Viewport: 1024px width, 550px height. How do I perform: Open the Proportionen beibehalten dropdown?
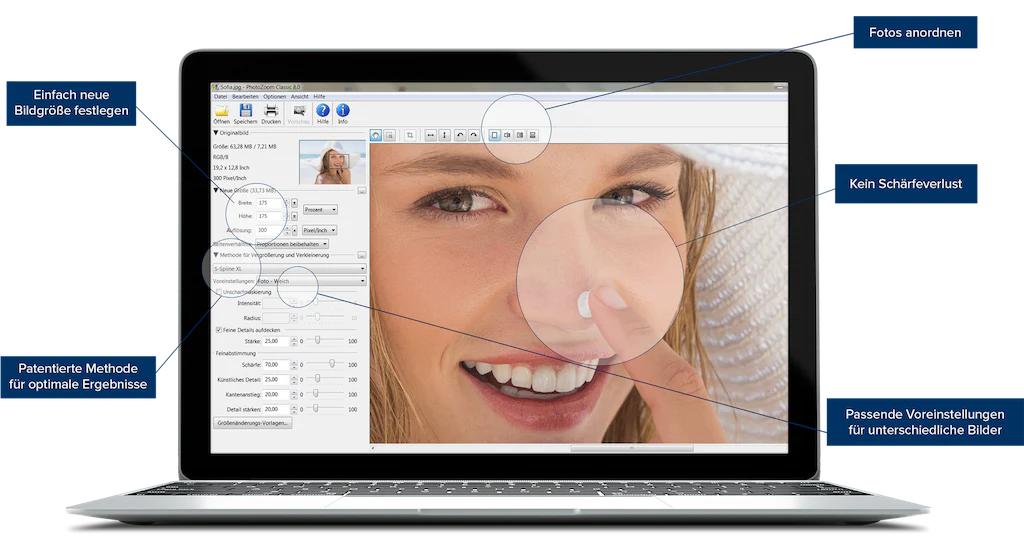point(291,244)
